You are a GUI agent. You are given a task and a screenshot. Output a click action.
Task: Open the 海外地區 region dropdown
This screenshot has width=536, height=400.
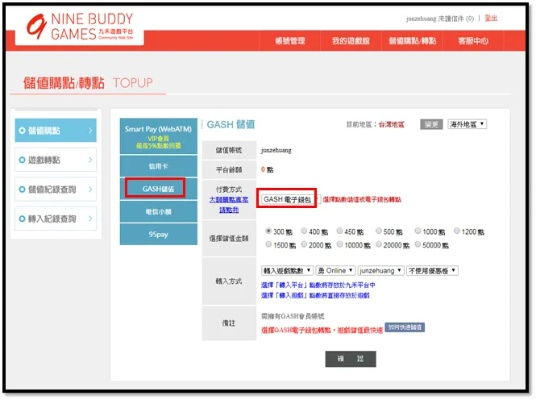467,124
